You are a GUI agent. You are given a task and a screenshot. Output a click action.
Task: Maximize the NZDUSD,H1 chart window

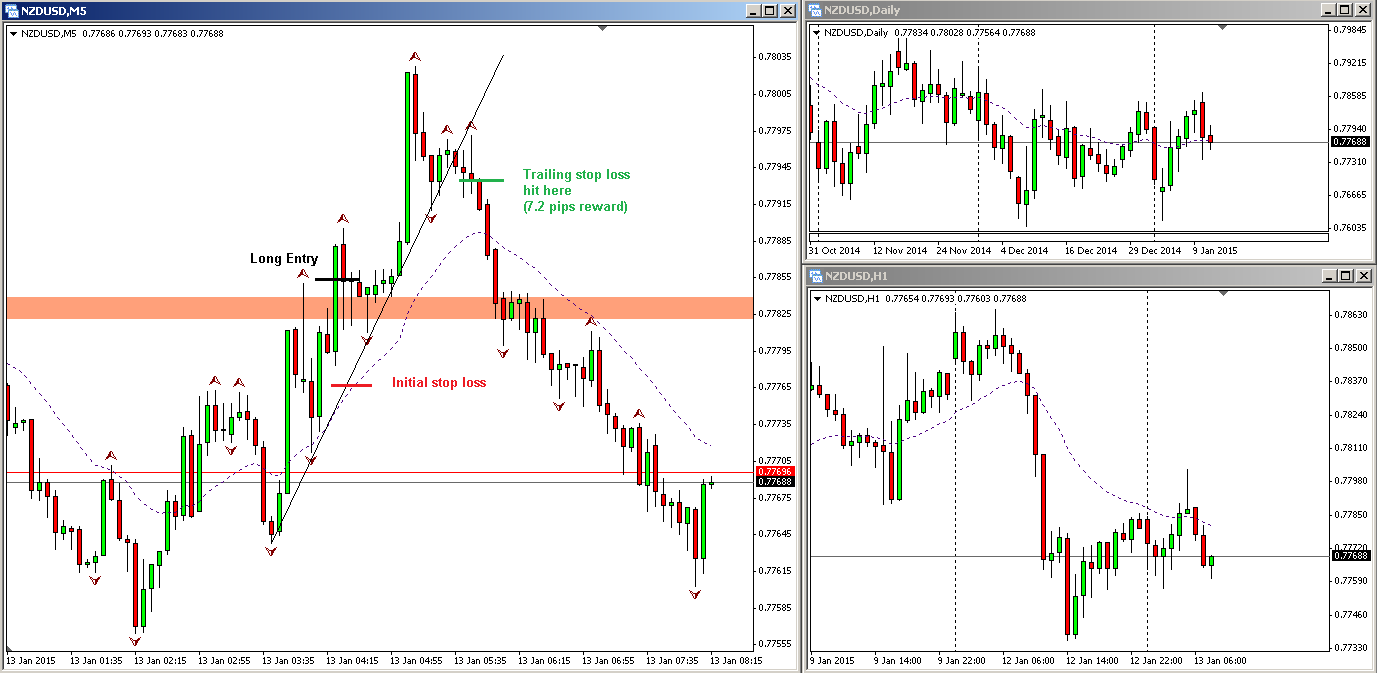1345,276
